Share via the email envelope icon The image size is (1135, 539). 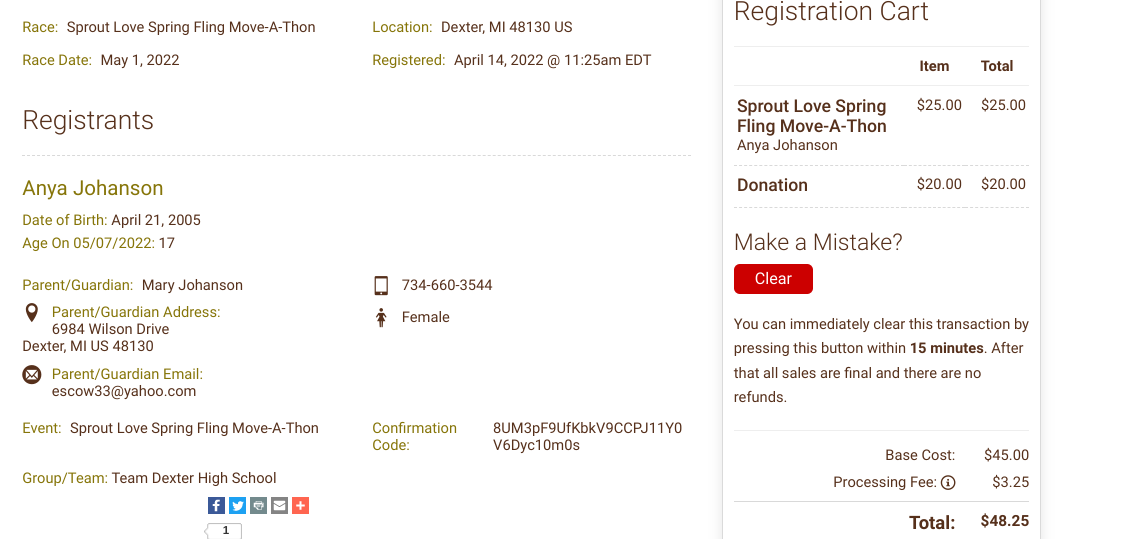pos(279,506)
